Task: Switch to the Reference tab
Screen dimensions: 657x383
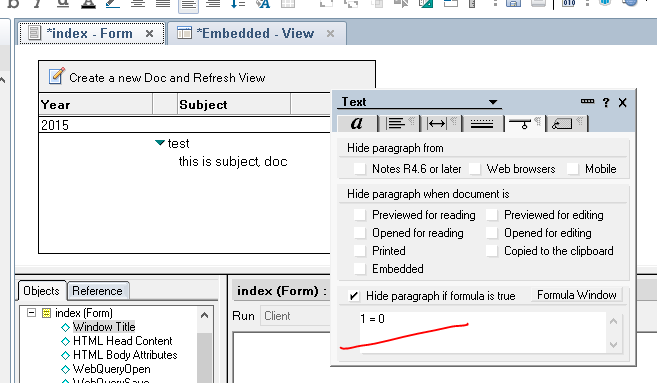Action: 97,291
